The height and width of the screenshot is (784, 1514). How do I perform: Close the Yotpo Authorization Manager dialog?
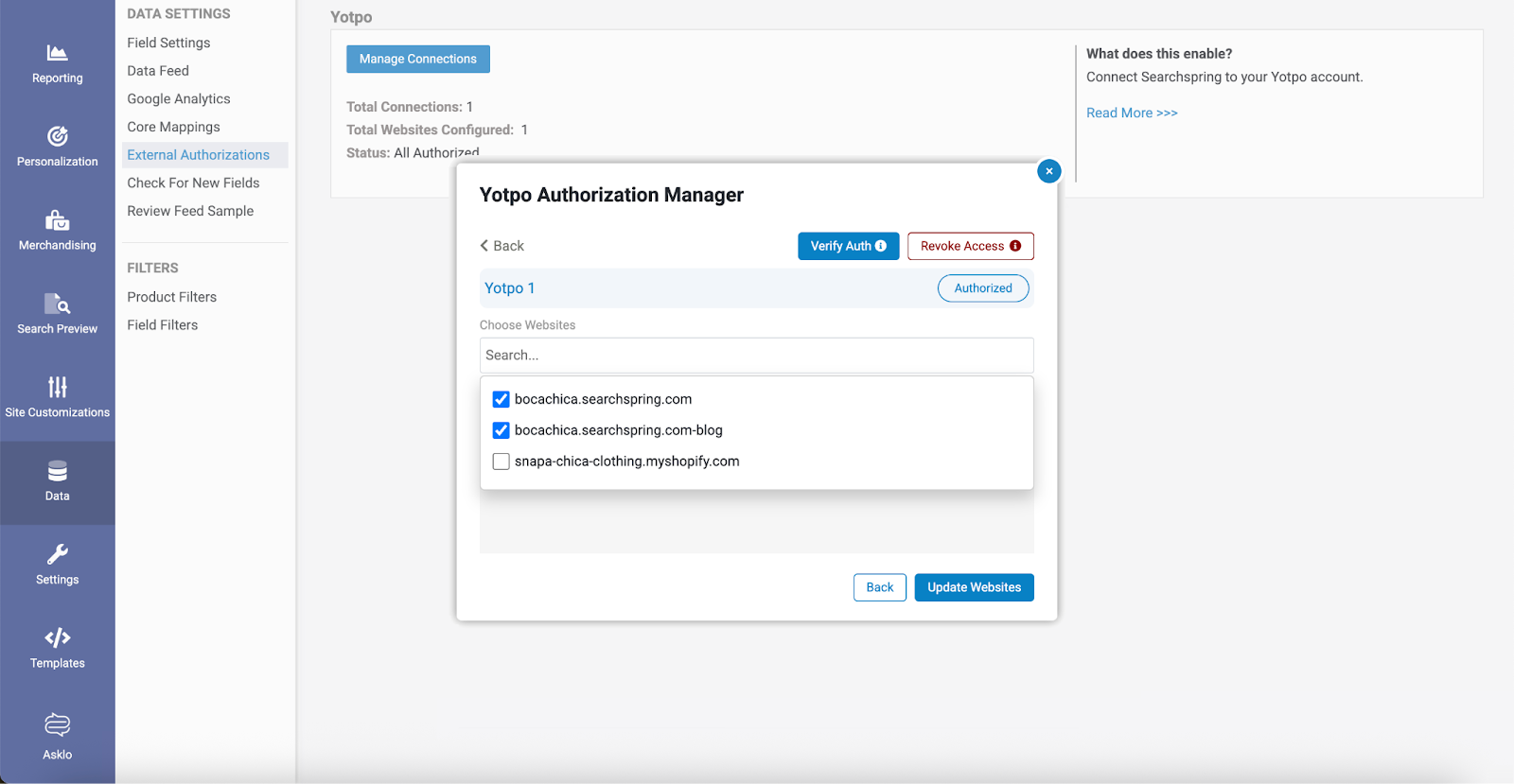coord(1048,171)
